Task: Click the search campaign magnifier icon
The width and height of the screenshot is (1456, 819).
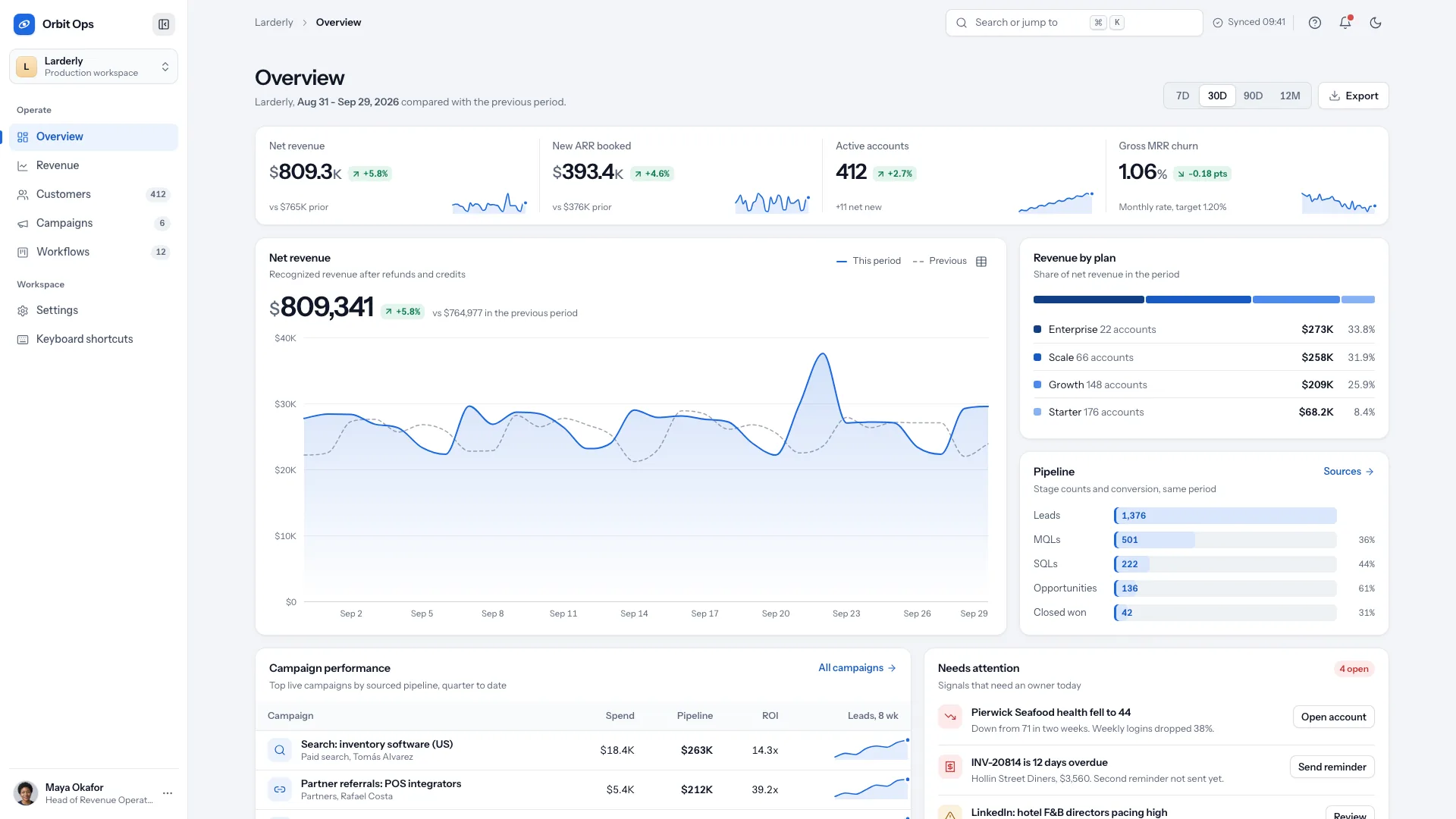Action: pos(280,750)
